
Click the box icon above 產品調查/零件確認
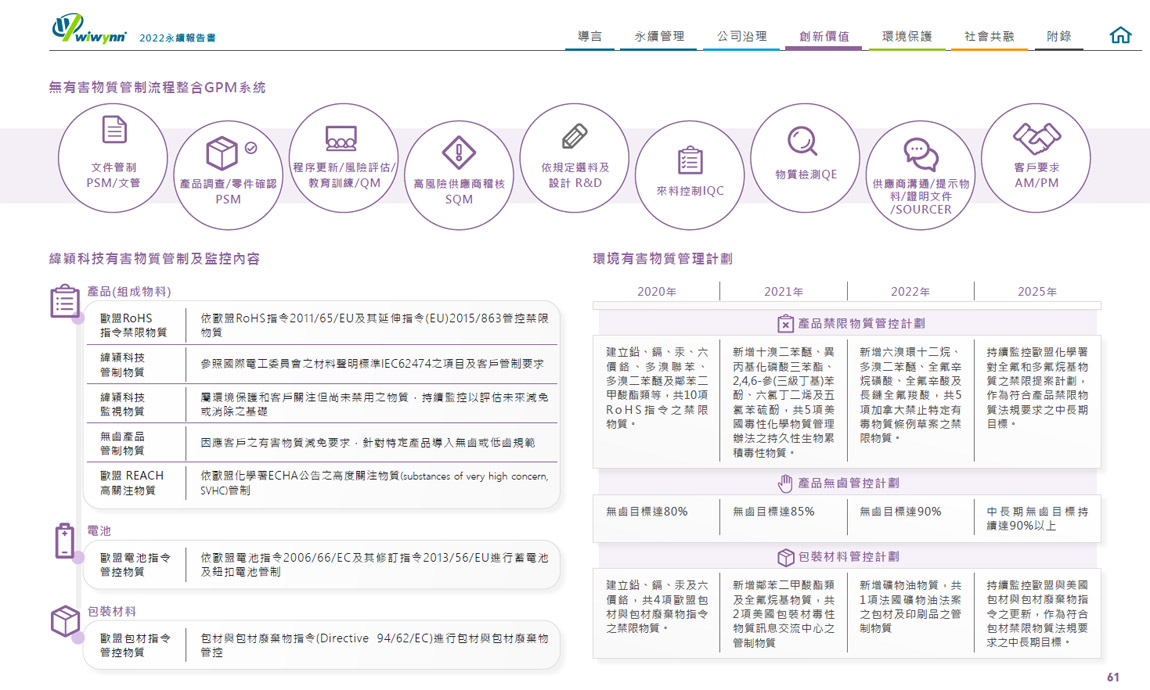pyautogui.click(x=221, y=153)
